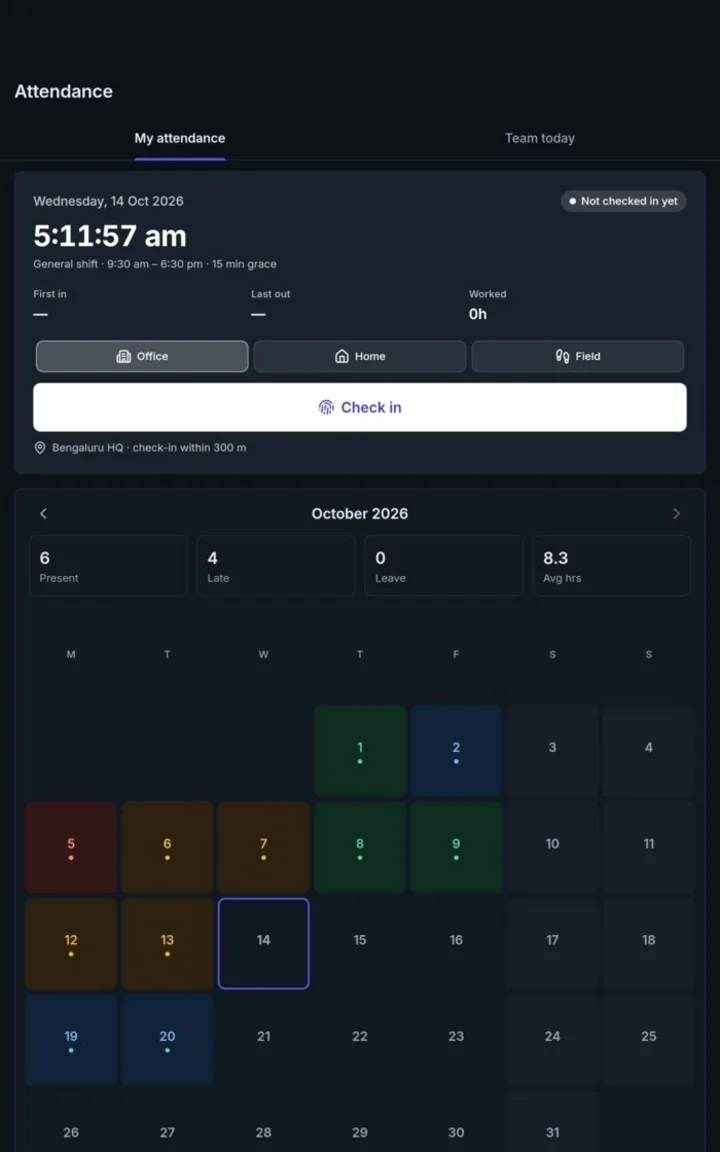Click the building icon in Office option
The height and width of the screenshot is (1152, 720).
pyautogui.click(x=123, y=356)
